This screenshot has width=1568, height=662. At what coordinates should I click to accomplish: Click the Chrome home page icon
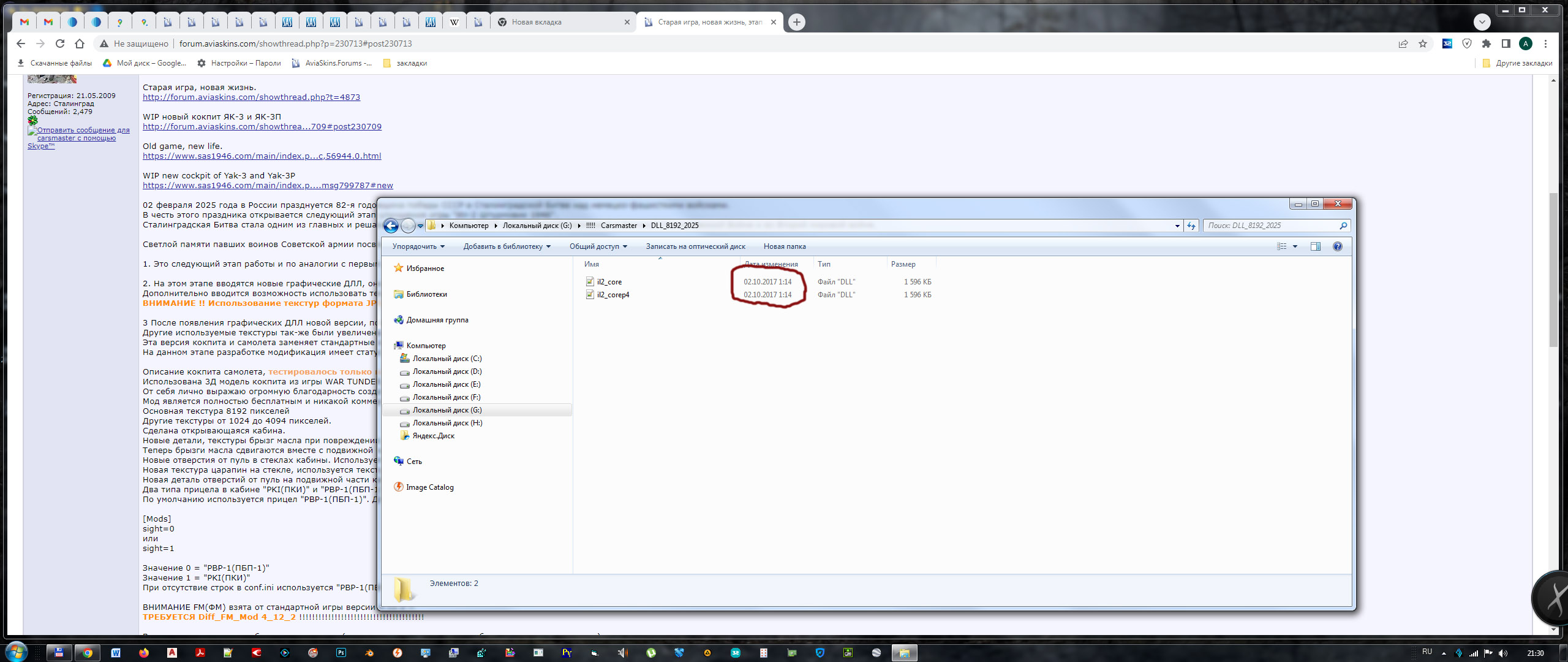coord(80,44)
